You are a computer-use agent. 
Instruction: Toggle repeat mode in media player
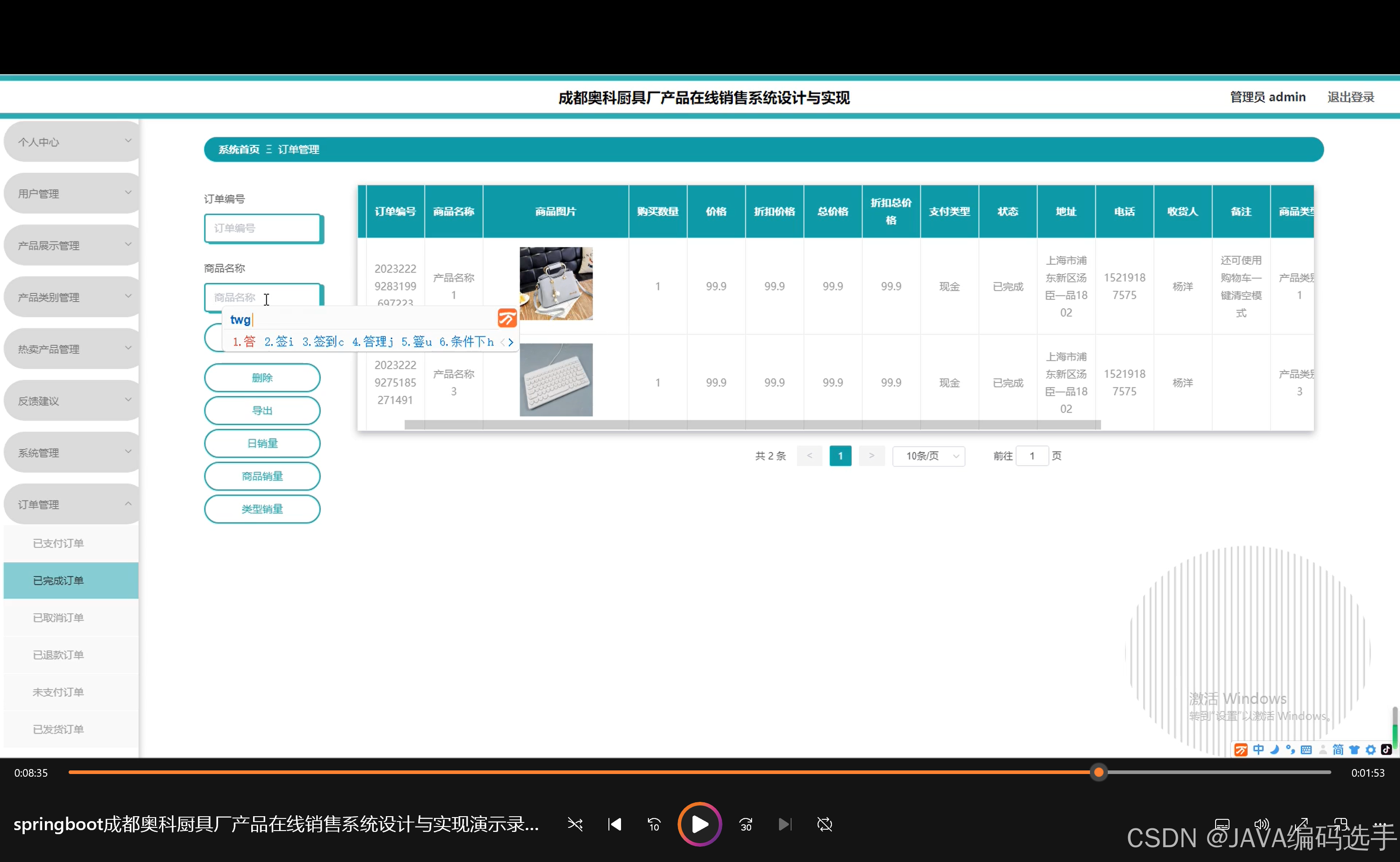(824, 824)
